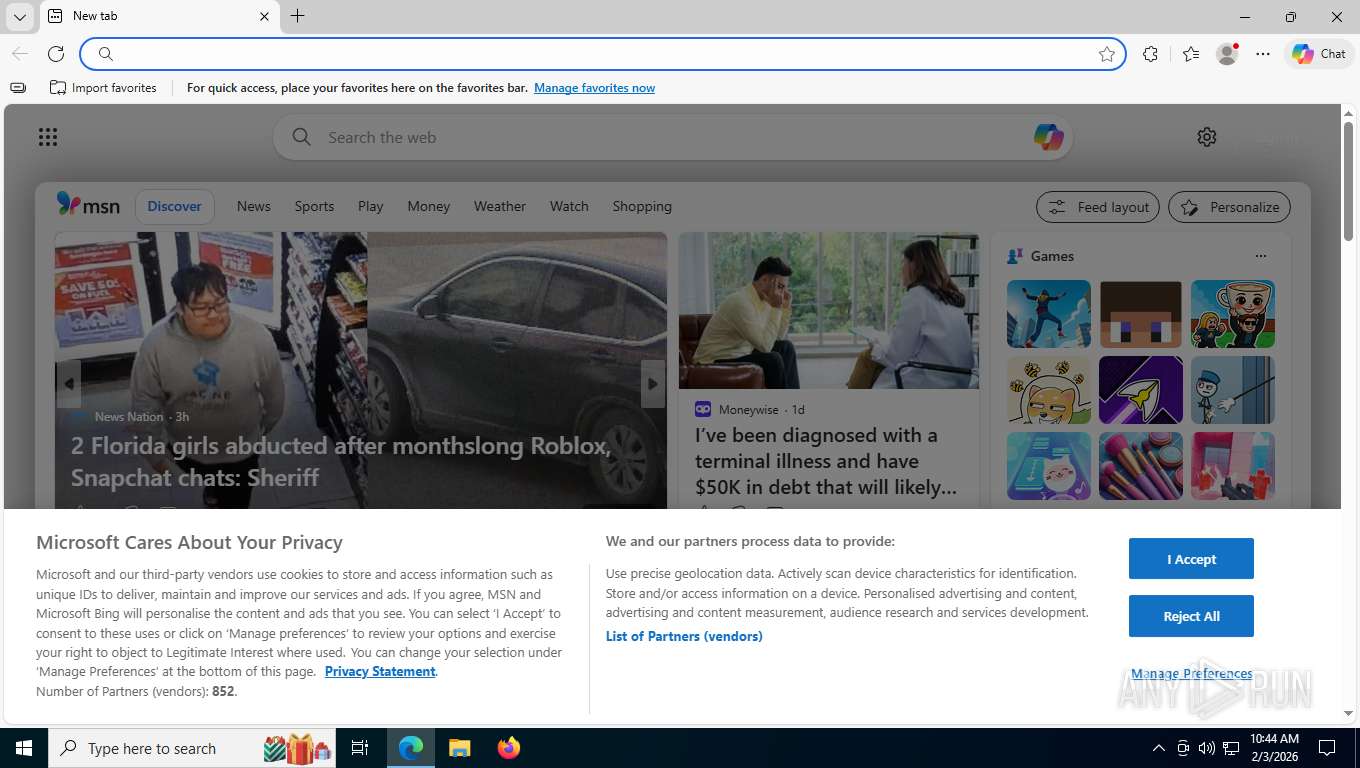This screenshot has width=1360, height=768.
Task: Close the New tab tab
Action: pos(264,16)
